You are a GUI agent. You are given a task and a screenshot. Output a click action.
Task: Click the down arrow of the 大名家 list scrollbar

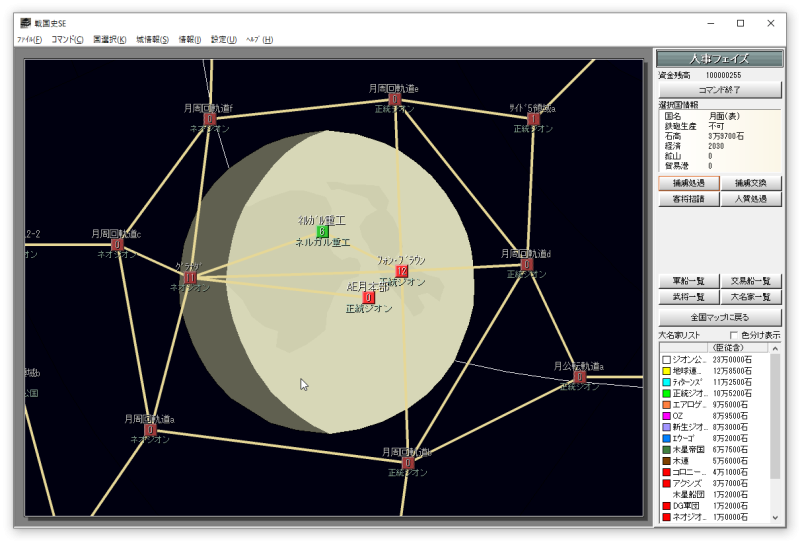776,517
